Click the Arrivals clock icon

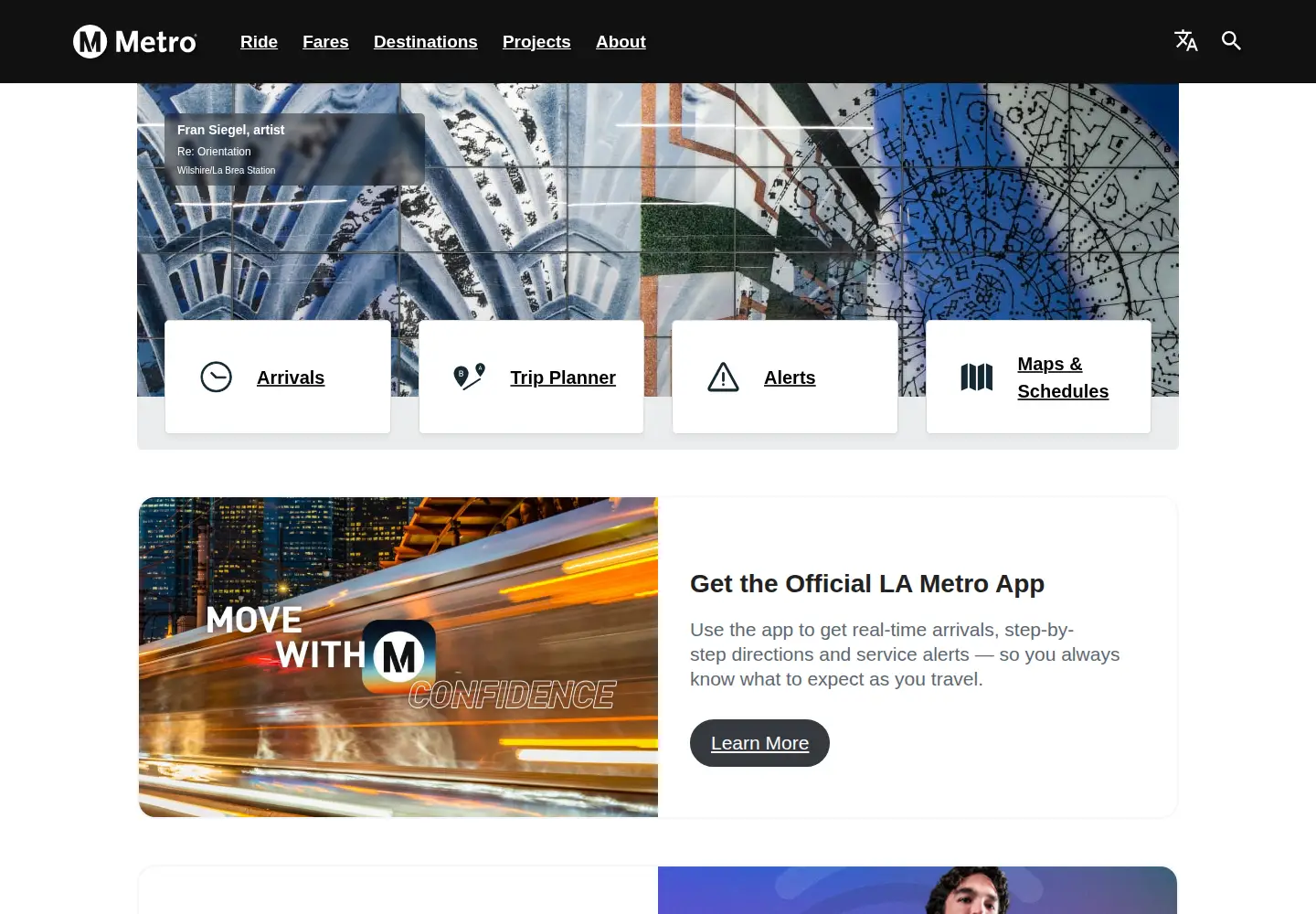click(x=217, y=377)
